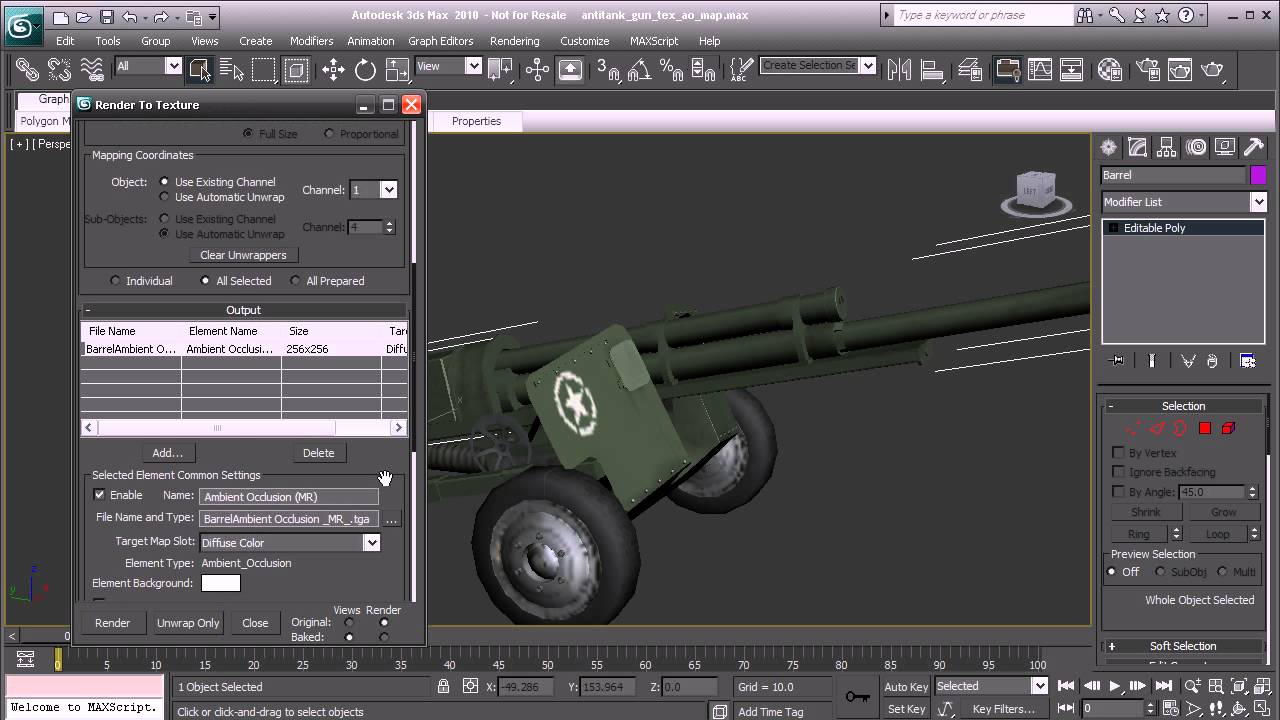Switch to the Motion command panel
This screenshot has height=720, width=1280.
pyautogui.click(x=1196, y=147)
